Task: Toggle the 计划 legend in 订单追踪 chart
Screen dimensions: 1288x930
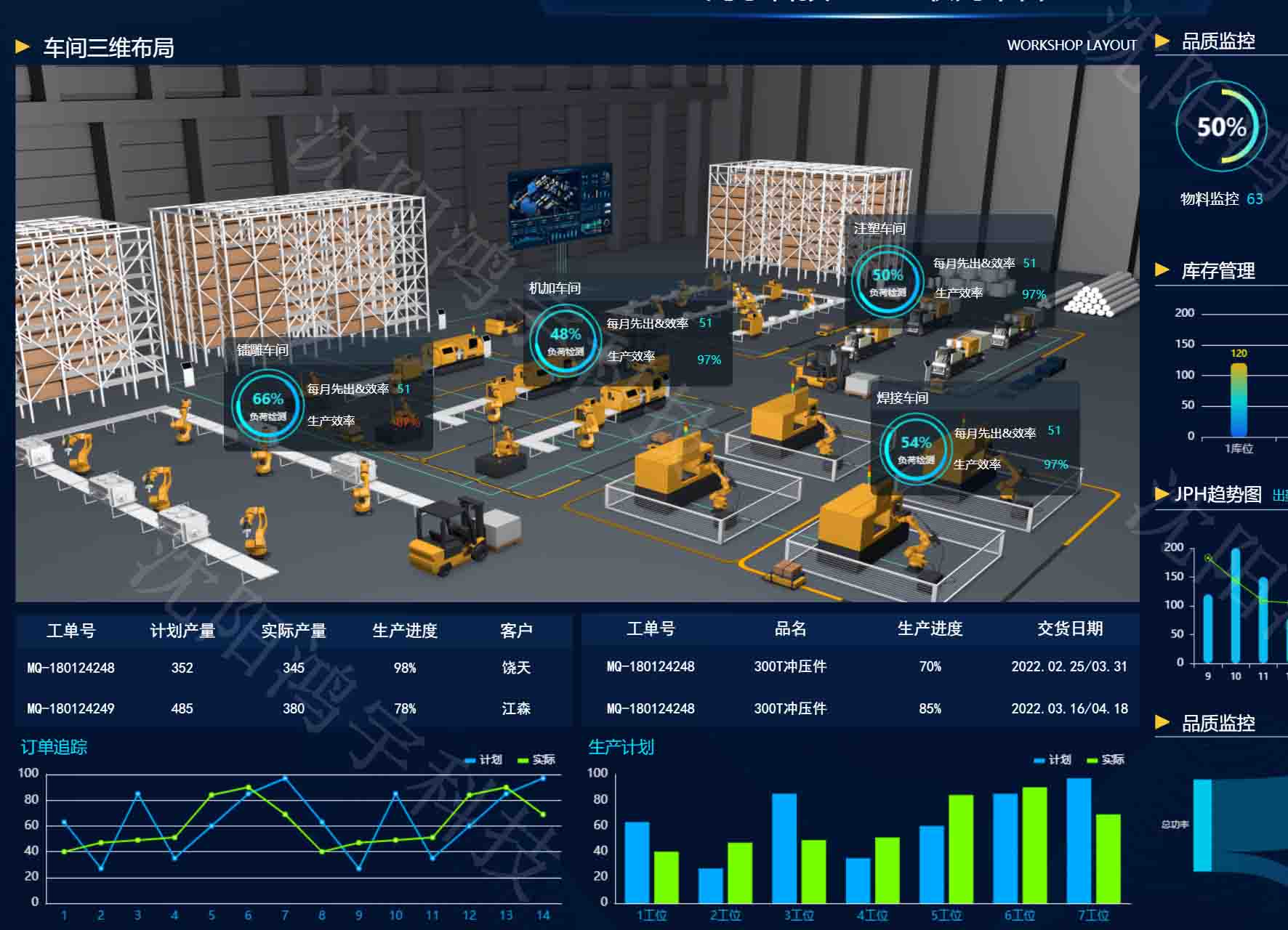Action: tap(484, 760)
